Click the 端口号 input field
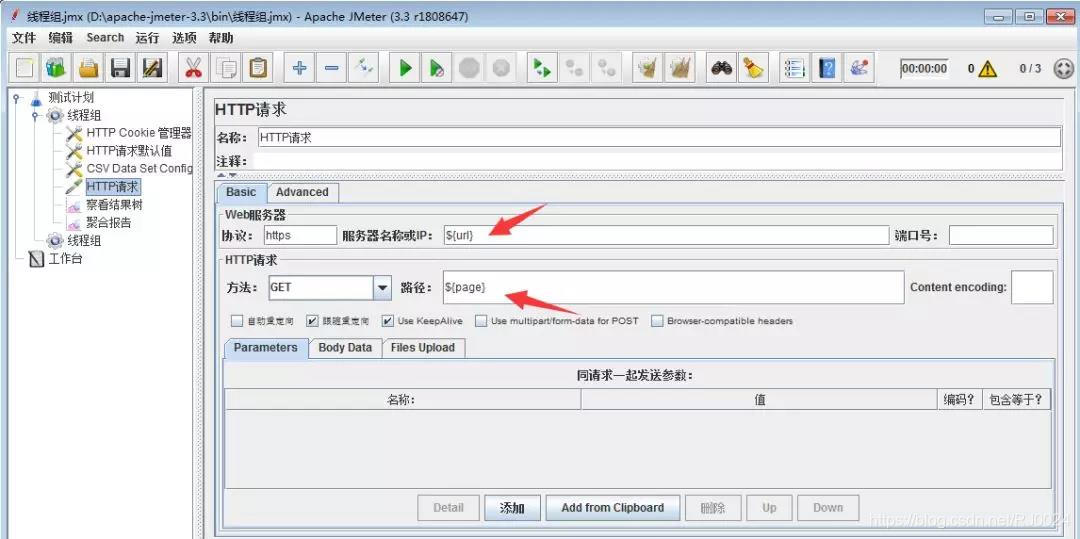Screen dimensions: 1080x539 [x=1001, y=235]
